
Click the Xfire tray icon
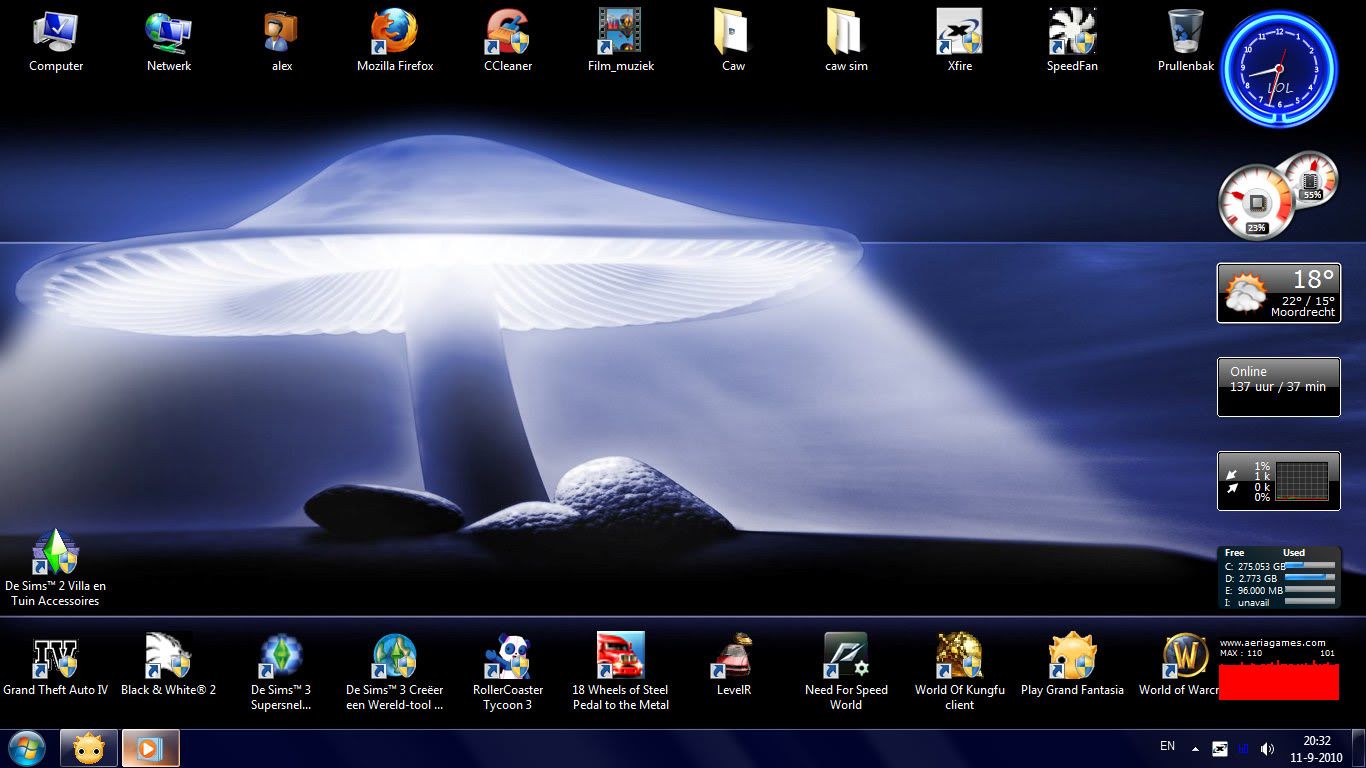pyautogui.click(x=1220, y=748)
